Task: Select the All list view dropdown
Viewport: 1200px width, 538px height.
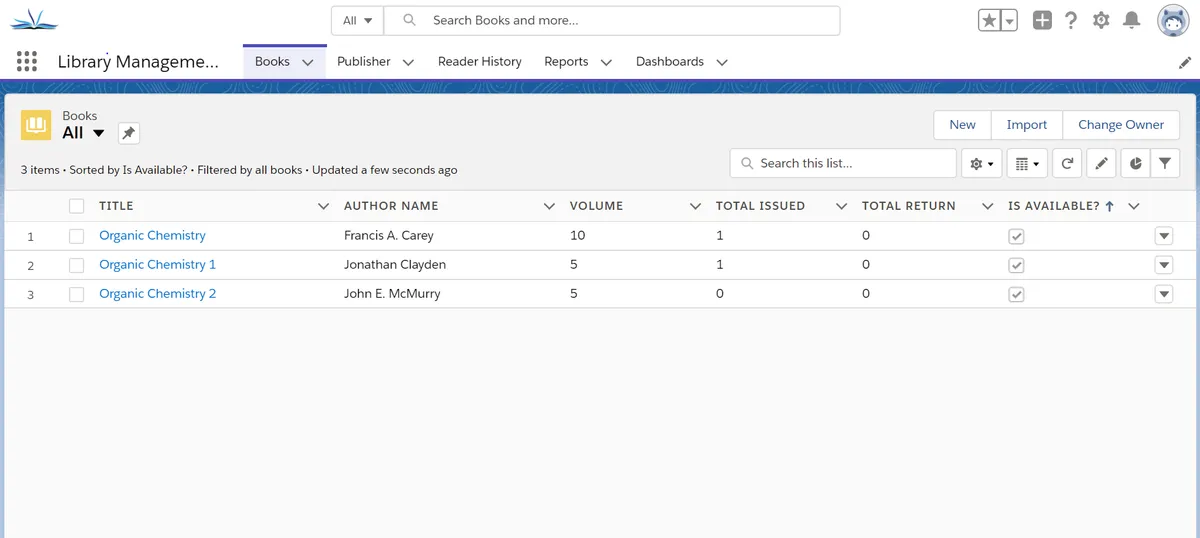Action: pos(84,133)
